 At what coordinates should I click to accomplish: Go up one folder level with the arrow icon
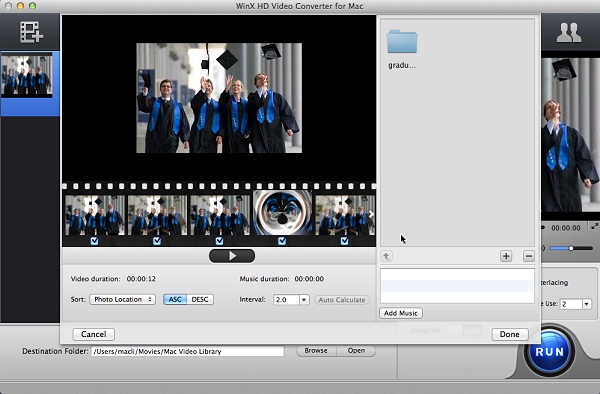click(x=386, y=256)
